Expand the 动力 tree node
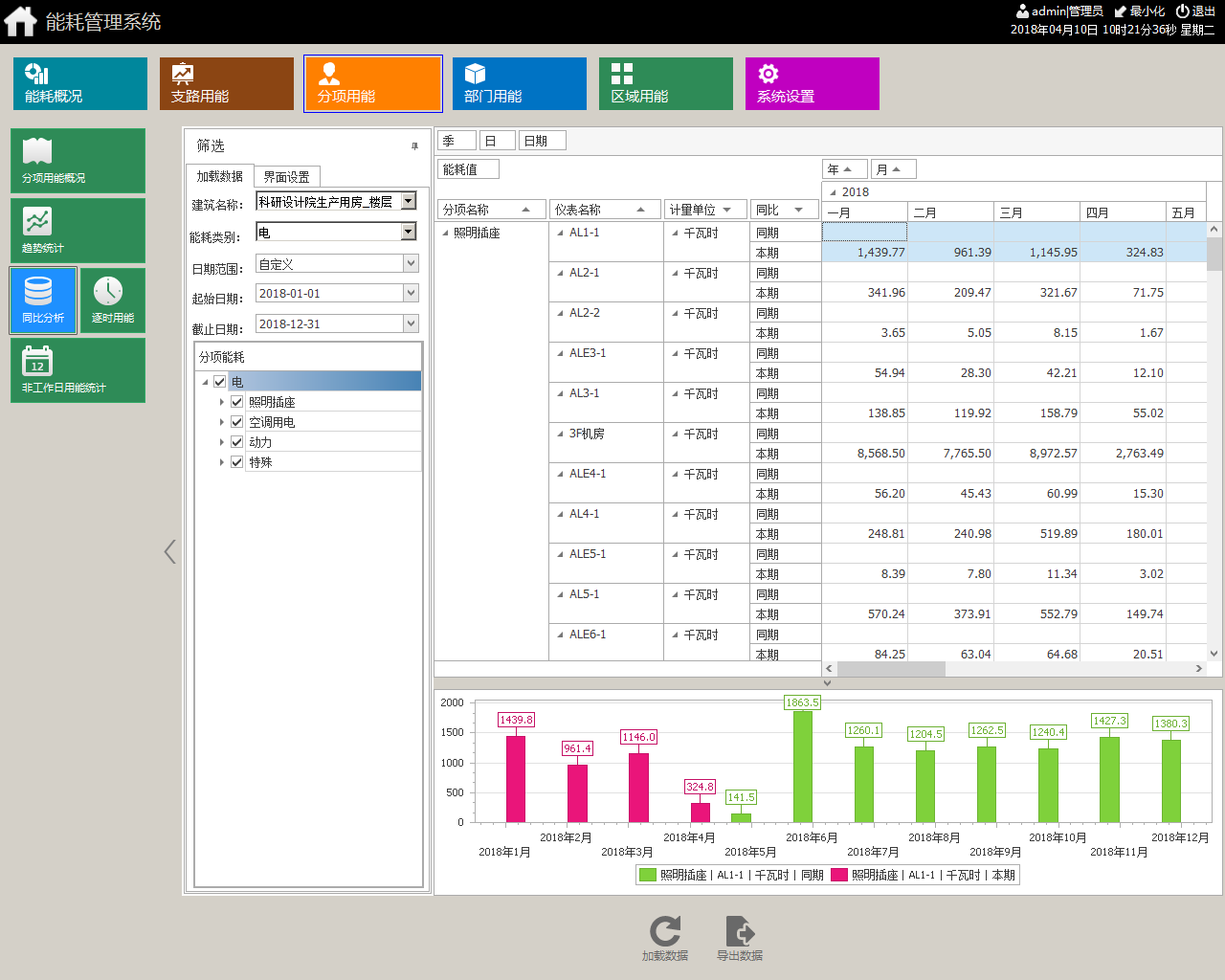Image resolution: width=1225 pixels, height=980 pixels. tap(222, 442)
